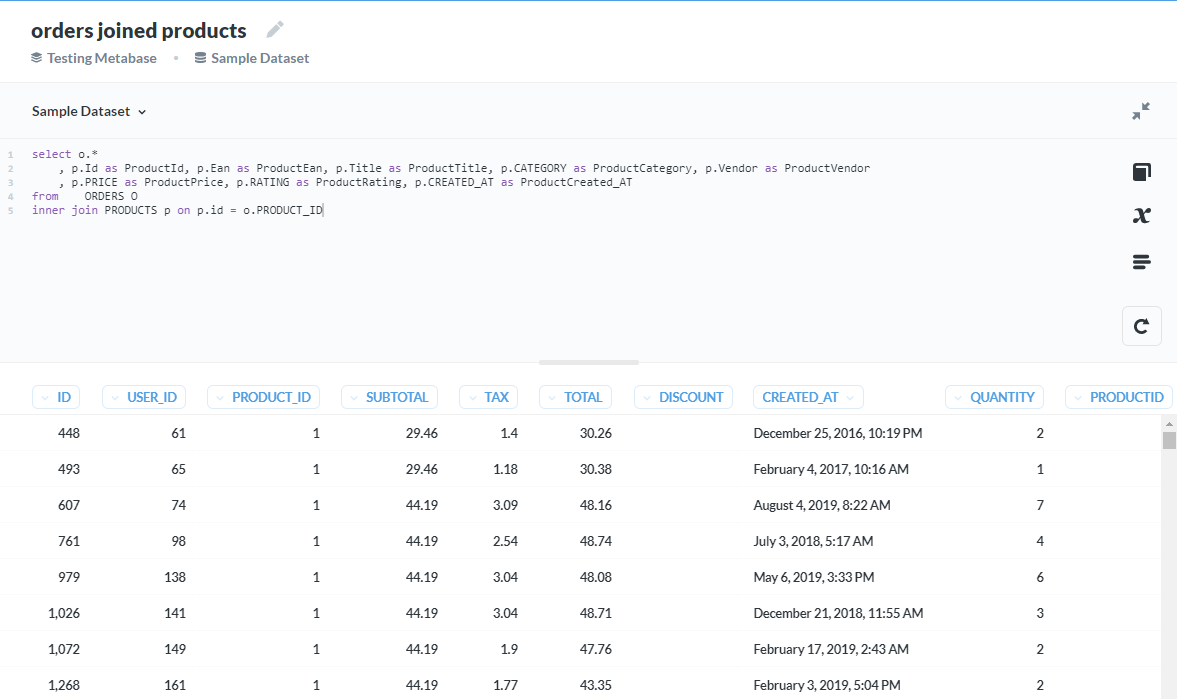
Task: Click the date December 25, 2016, 10:19 PM
Action: point(838,433)
